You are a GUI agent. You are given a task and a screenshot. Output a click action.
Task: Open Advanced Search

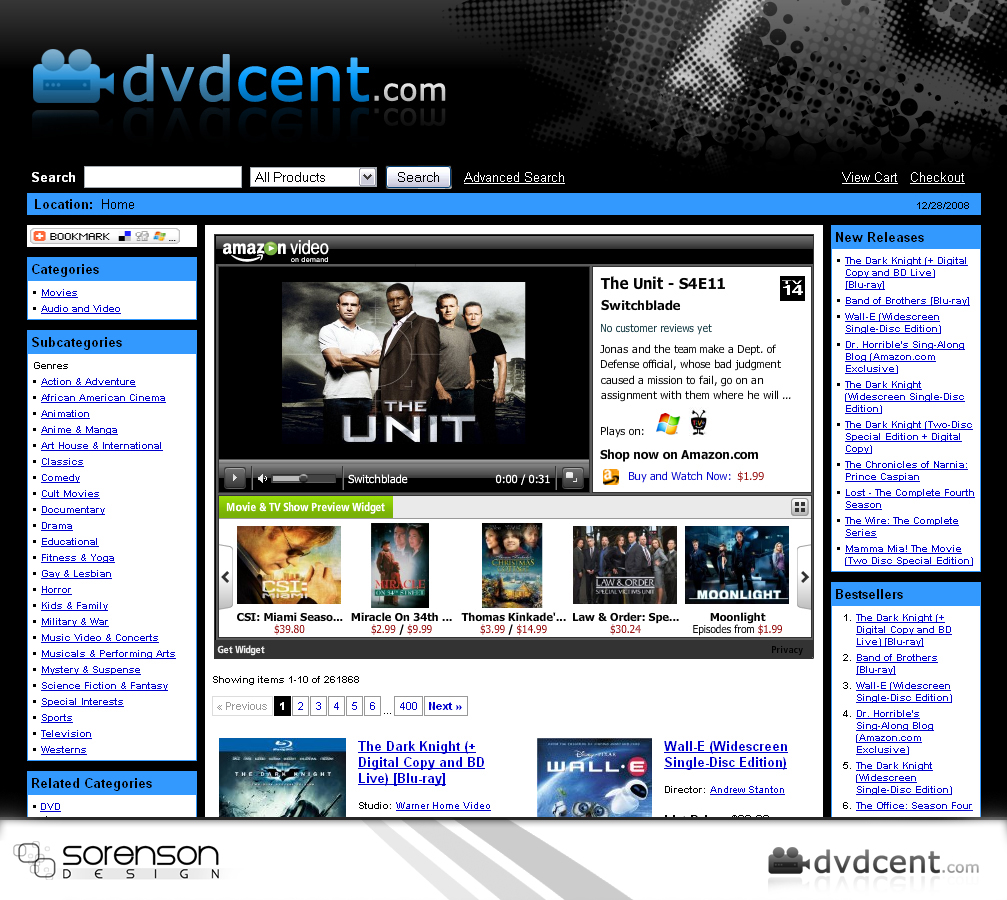[514, 177]
